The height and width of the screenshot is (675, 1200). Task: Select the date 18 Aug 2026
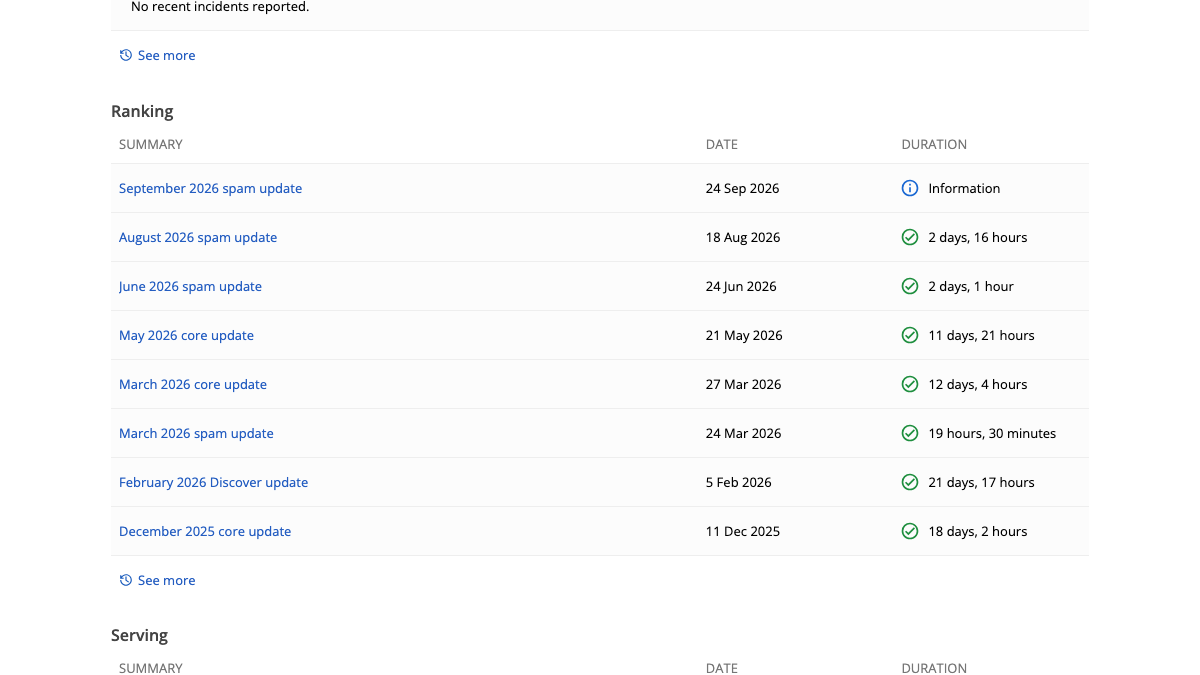(x=743, y=237)
